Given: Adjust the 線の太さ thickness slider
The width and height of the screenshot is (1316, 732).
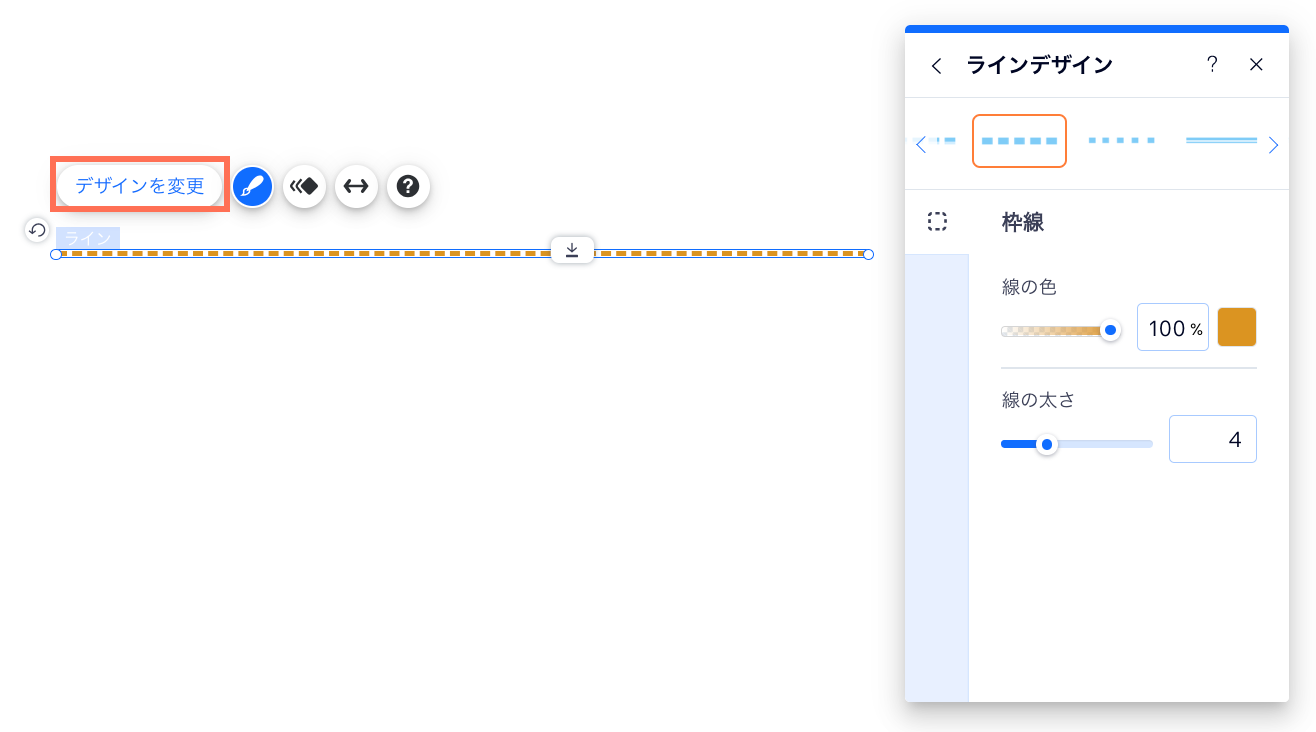Looking at the screenshot, I should [1077, 444].
